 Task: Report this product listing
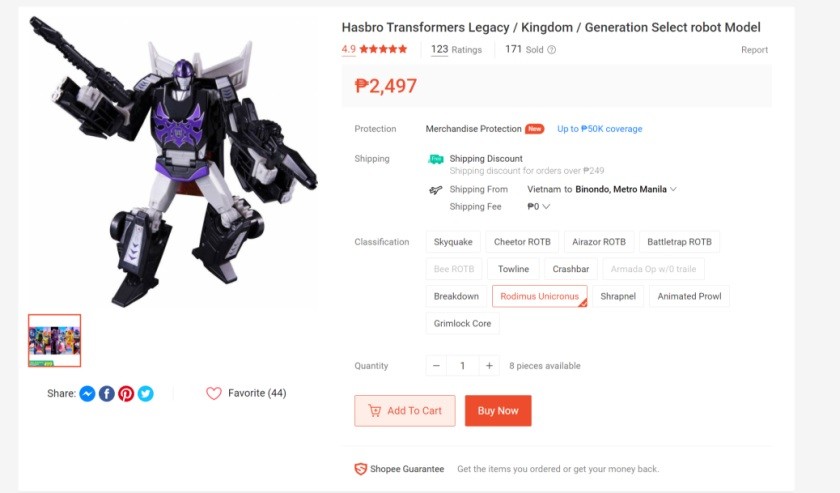(754, 50)
